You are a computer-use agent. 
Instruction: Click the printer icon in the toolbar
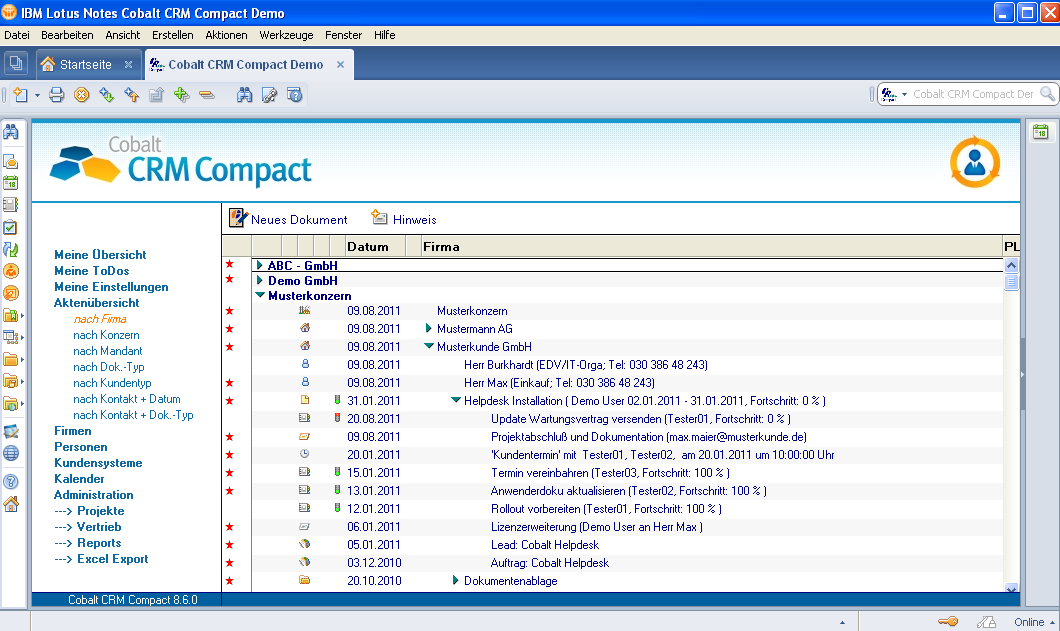point(57,95)
